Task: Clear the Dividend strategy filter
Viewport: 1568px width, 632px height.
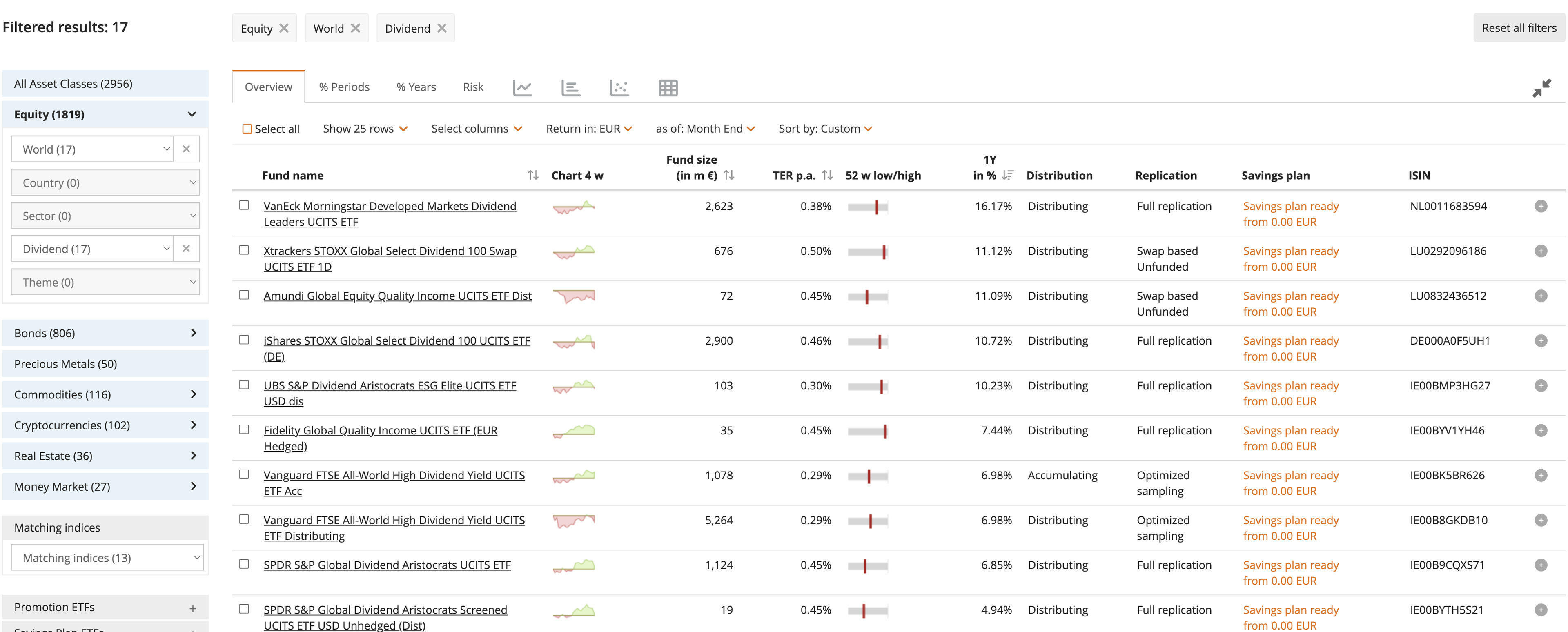Action: point(186,249)
